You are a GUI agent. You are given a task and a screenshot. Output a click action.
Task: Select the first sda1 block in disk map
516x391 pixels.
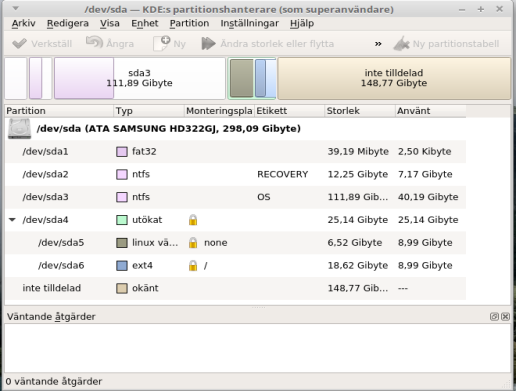click(x=15, y=78)
